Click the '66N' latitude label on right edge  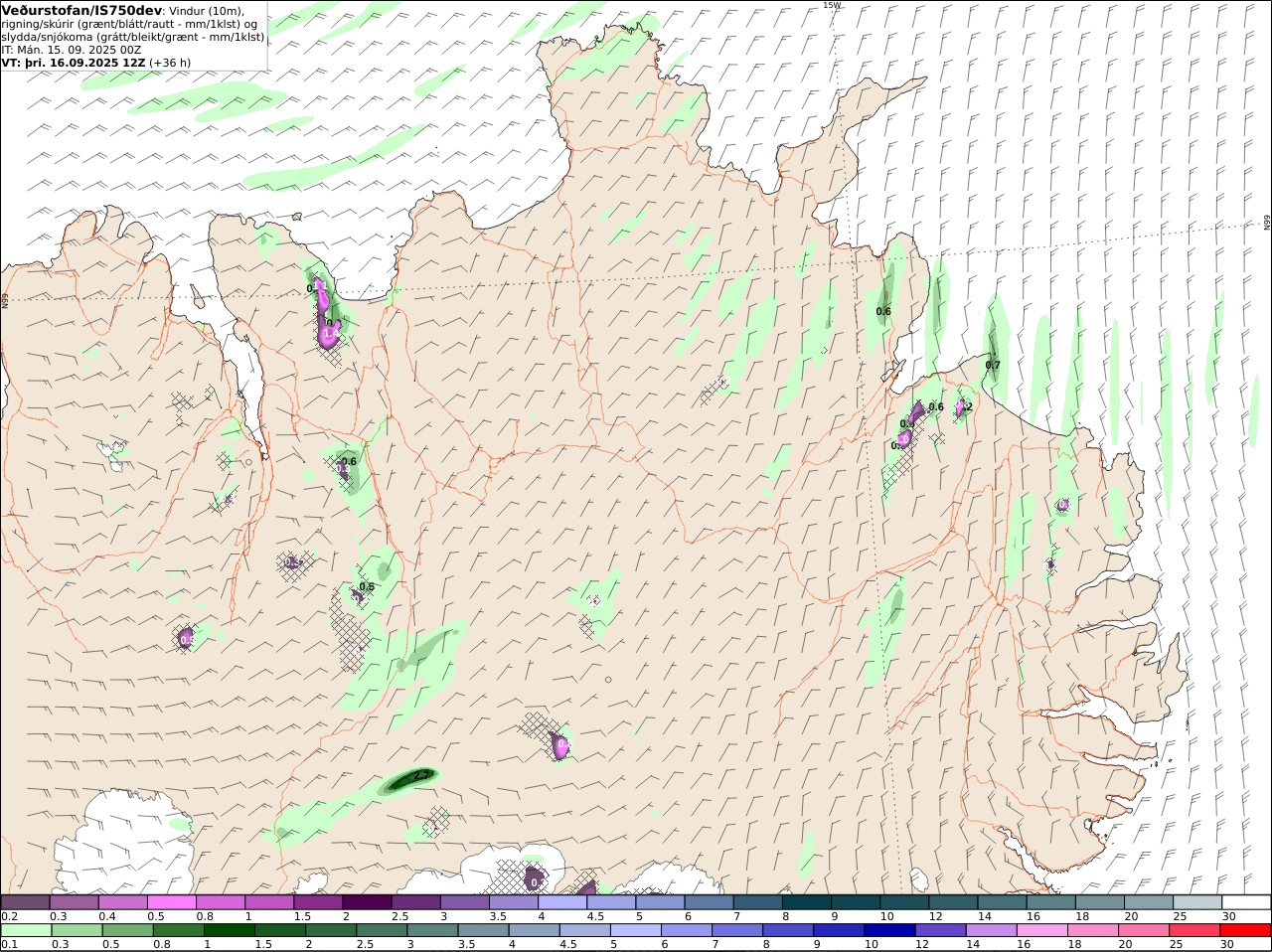coord(1267,223)
